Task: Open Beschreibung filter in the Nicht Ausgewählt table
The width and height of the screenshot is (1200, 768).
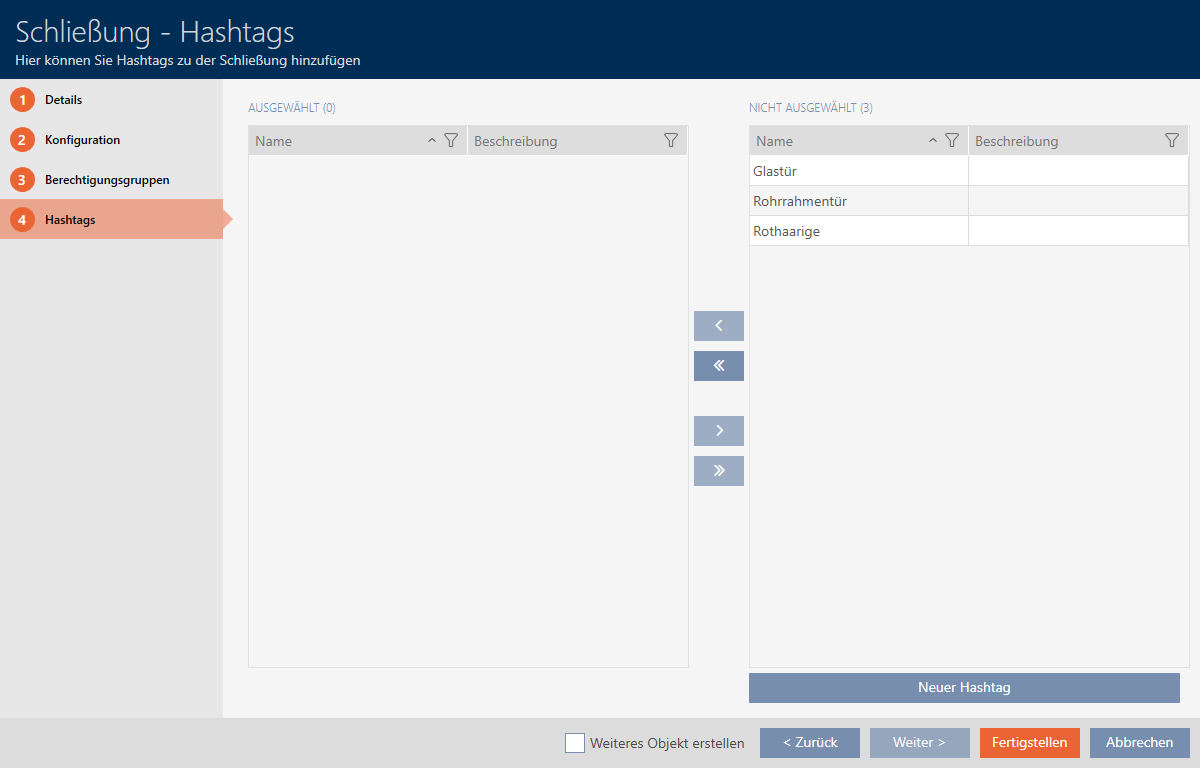Action: point(1172,141)
